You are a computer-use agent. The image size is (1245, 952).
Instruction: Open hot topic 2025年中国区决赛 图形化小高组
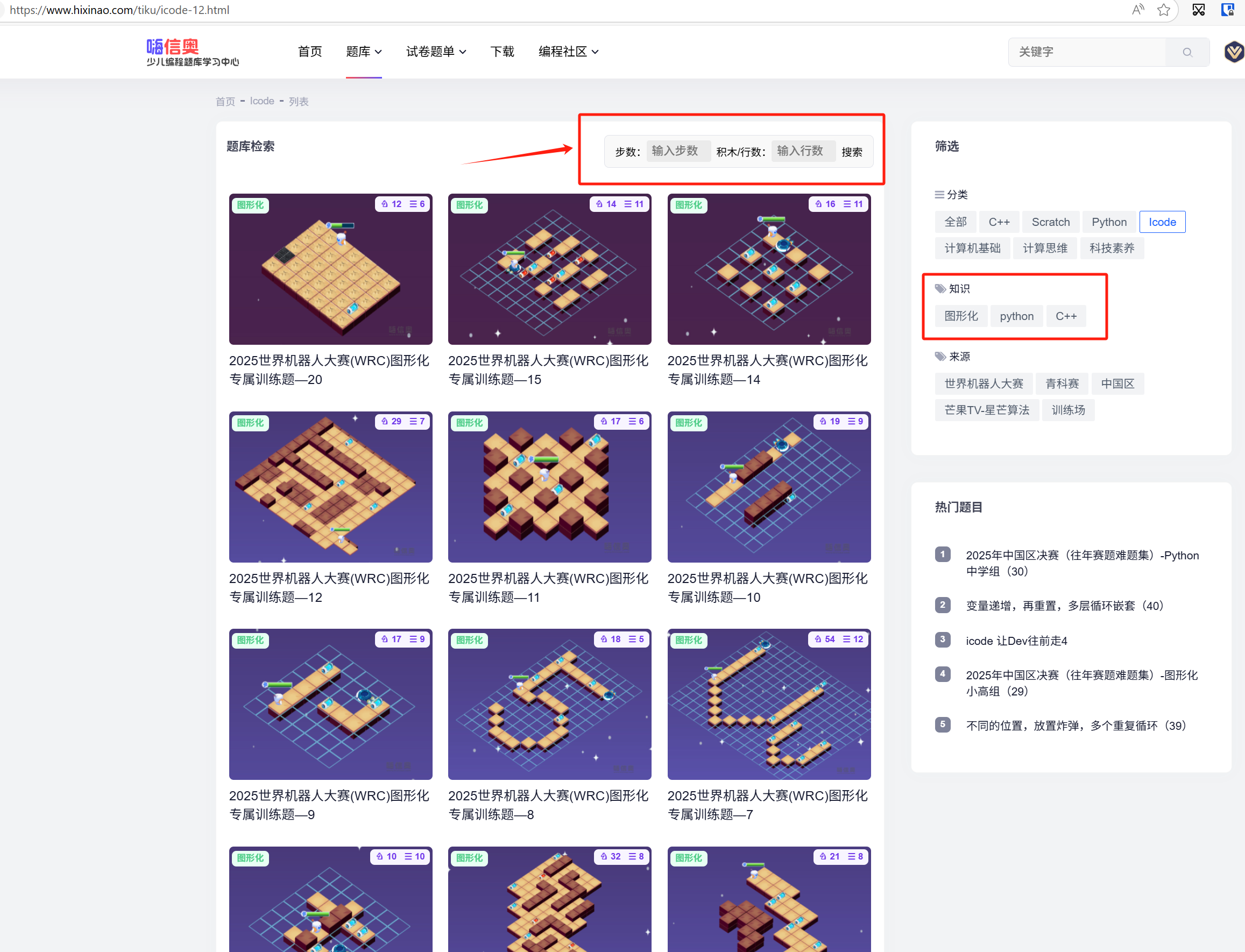(x=1082, y=683)
